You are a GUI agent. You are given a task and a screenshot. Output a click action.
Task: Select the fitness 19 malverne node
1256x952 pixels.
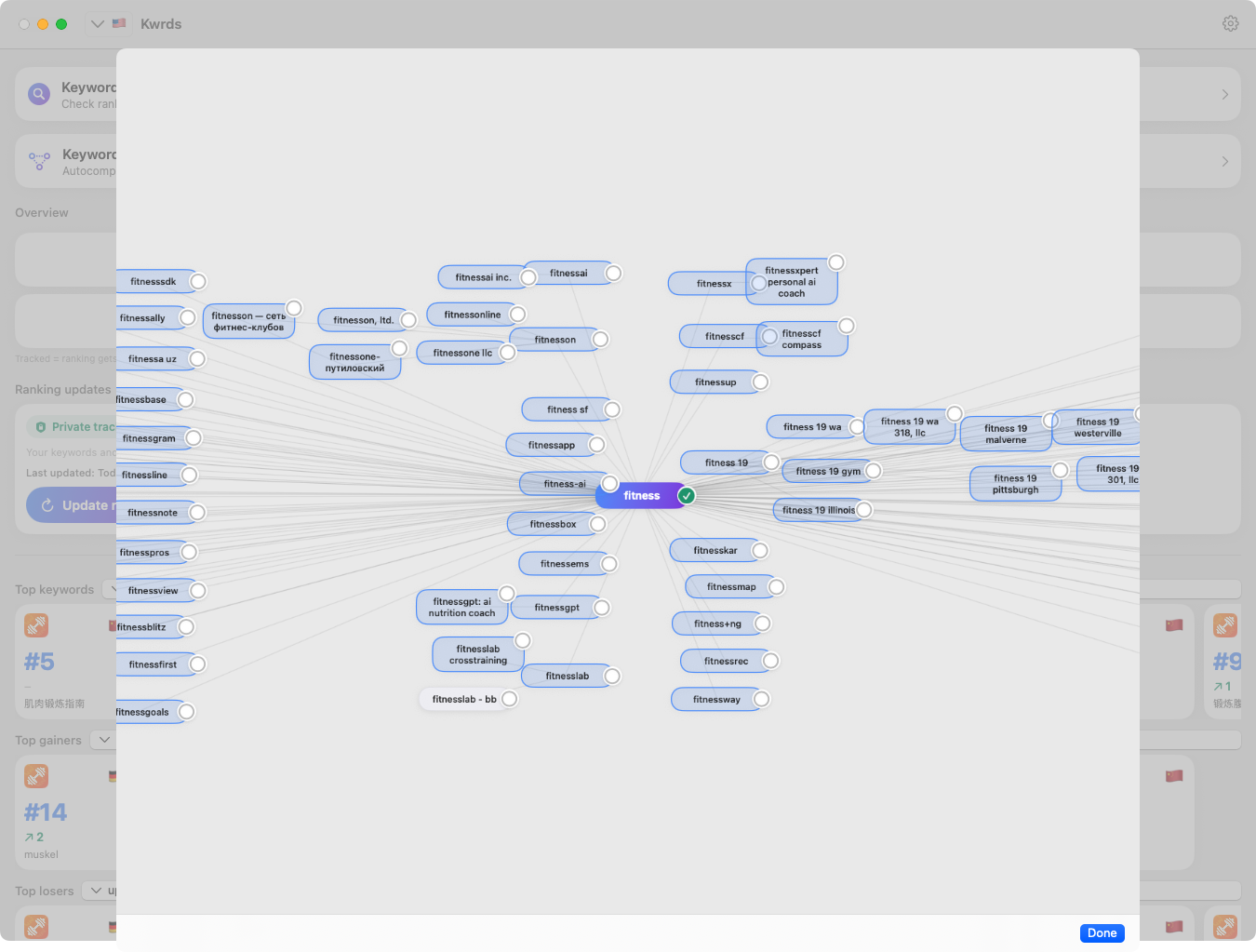tap(1006, 435)
